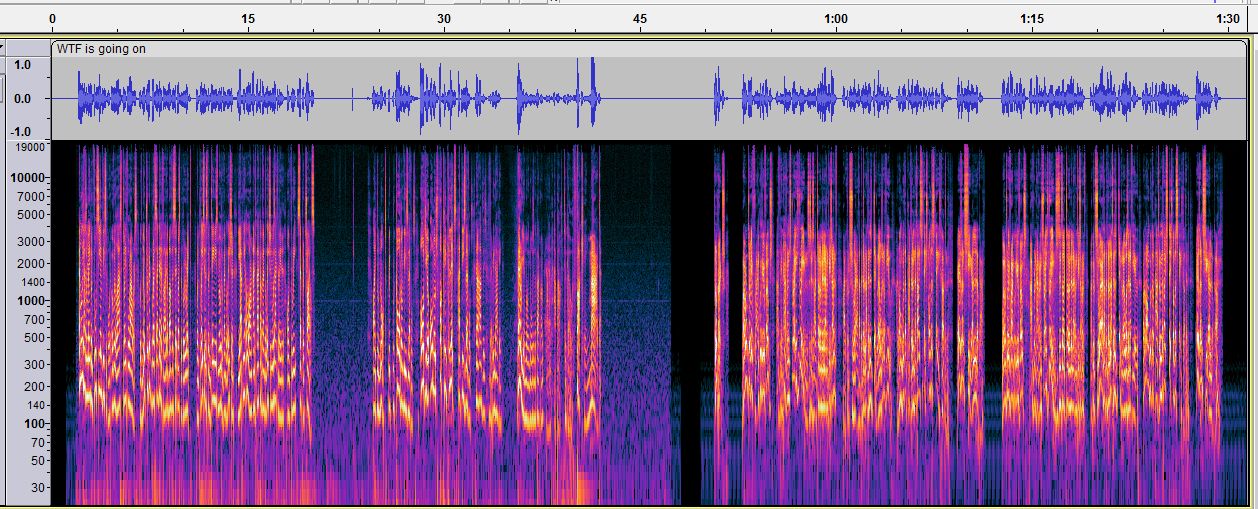The image size is (1258, 509).
Task: Click the 30 label on frequency scale
Action: (38, 488)
